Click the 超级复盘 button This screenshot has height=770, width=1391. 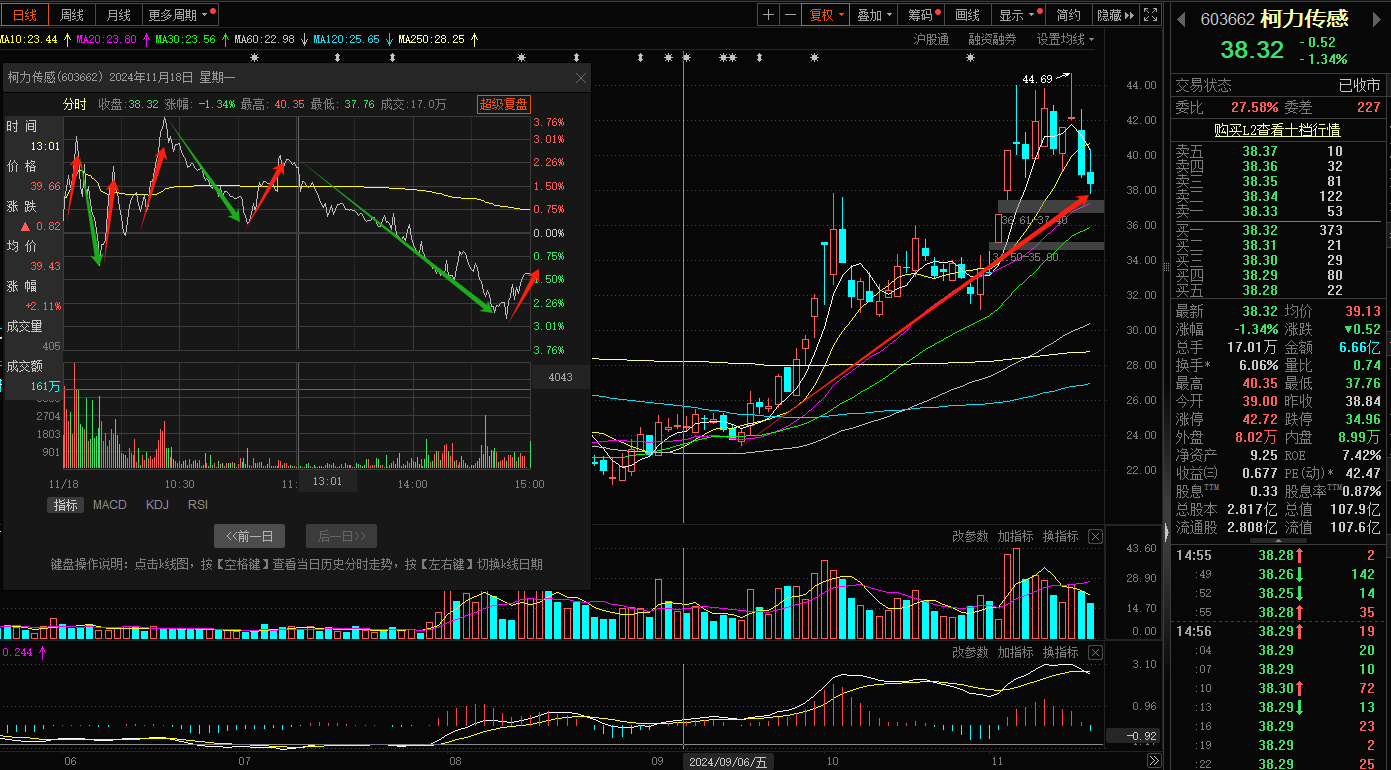coord(504,104)
